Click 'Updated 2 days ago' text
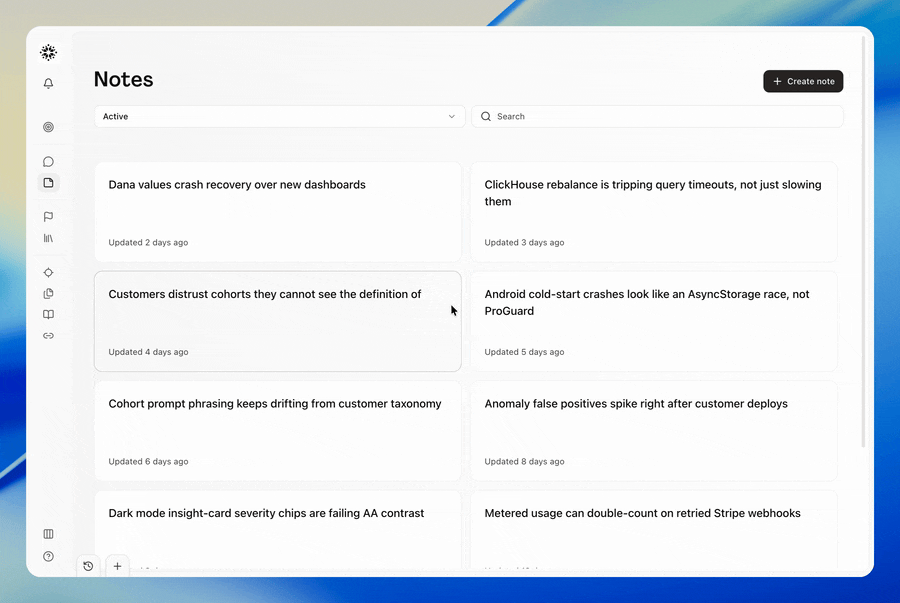 pyautogui.click(x=148, y=243)
